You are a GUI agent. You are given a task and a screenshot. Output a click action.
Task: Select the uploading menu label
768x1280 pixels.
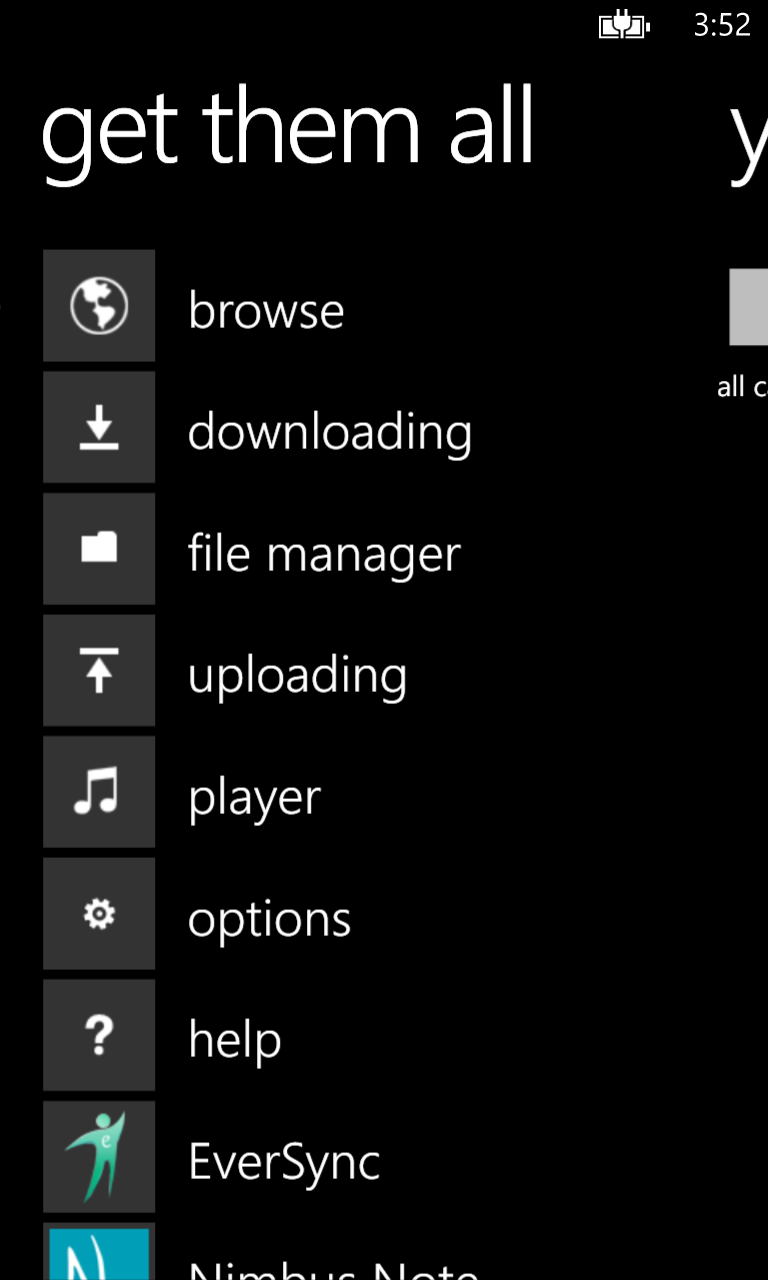pyautogui.click(x=298, y=678)
